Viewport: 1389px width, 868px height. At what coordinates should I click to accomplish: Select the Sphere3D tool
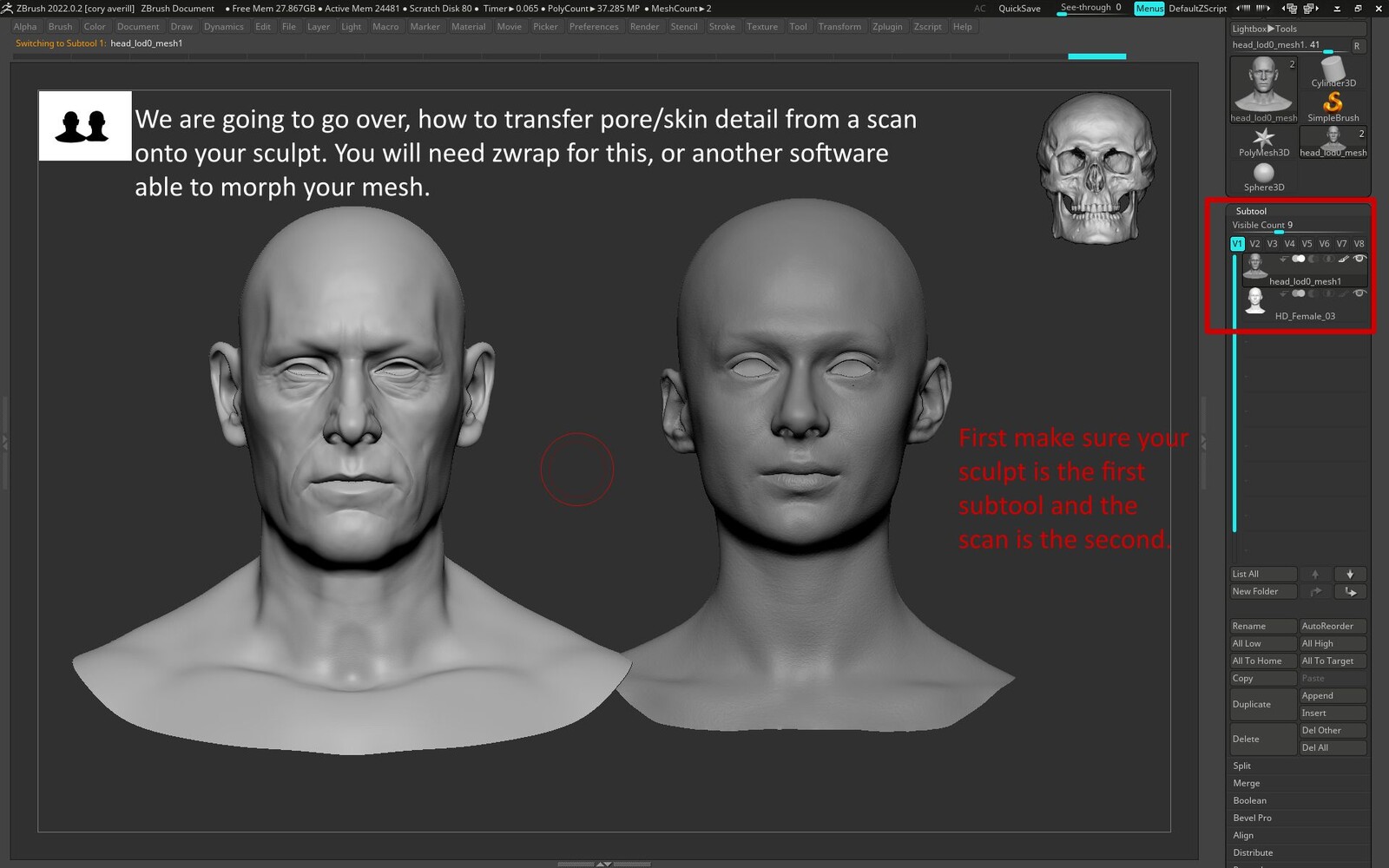1263,176
